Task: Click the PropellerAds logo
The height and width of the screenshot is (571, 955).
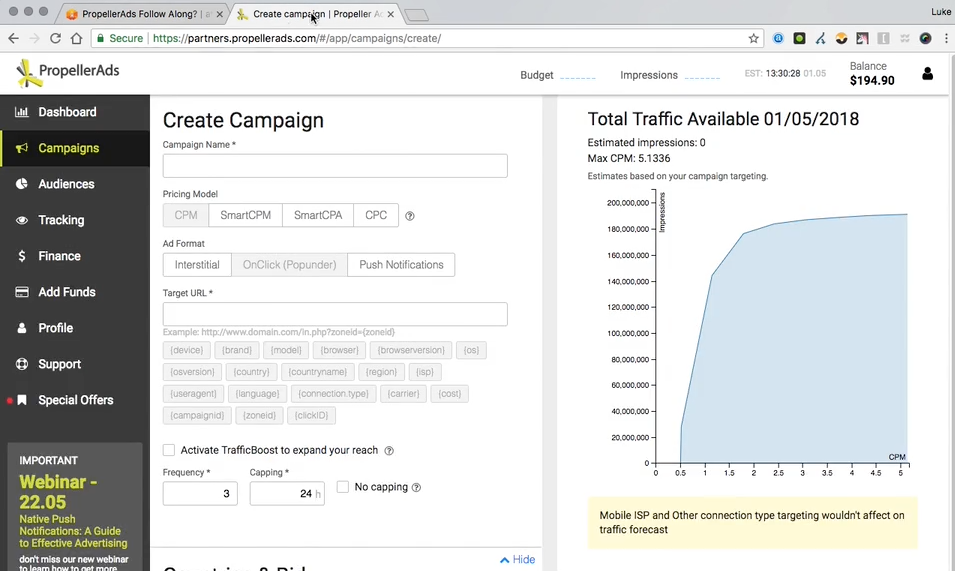Action: coord(68,73)
